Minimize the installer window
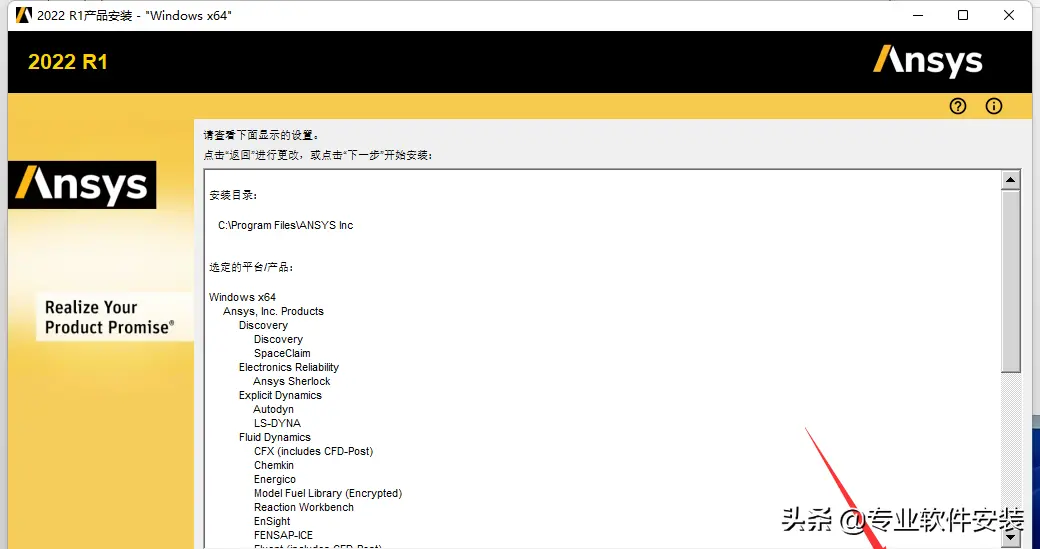1040x549 pixels. (x=917, y=15)
